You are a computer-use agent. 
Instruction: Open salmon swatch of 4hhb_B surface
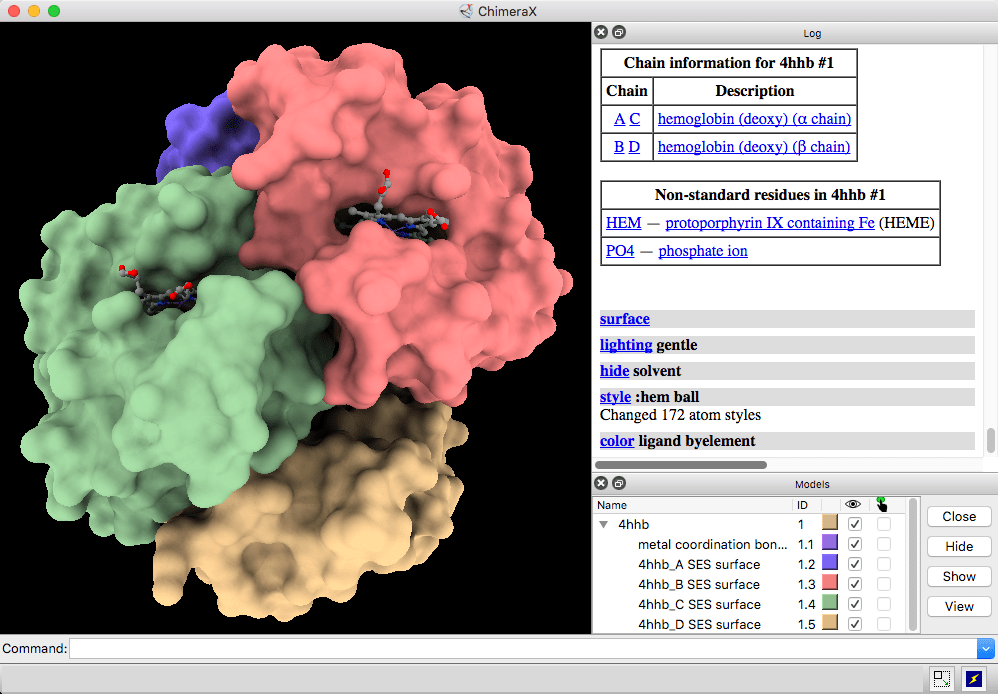(x=829, y=582)
